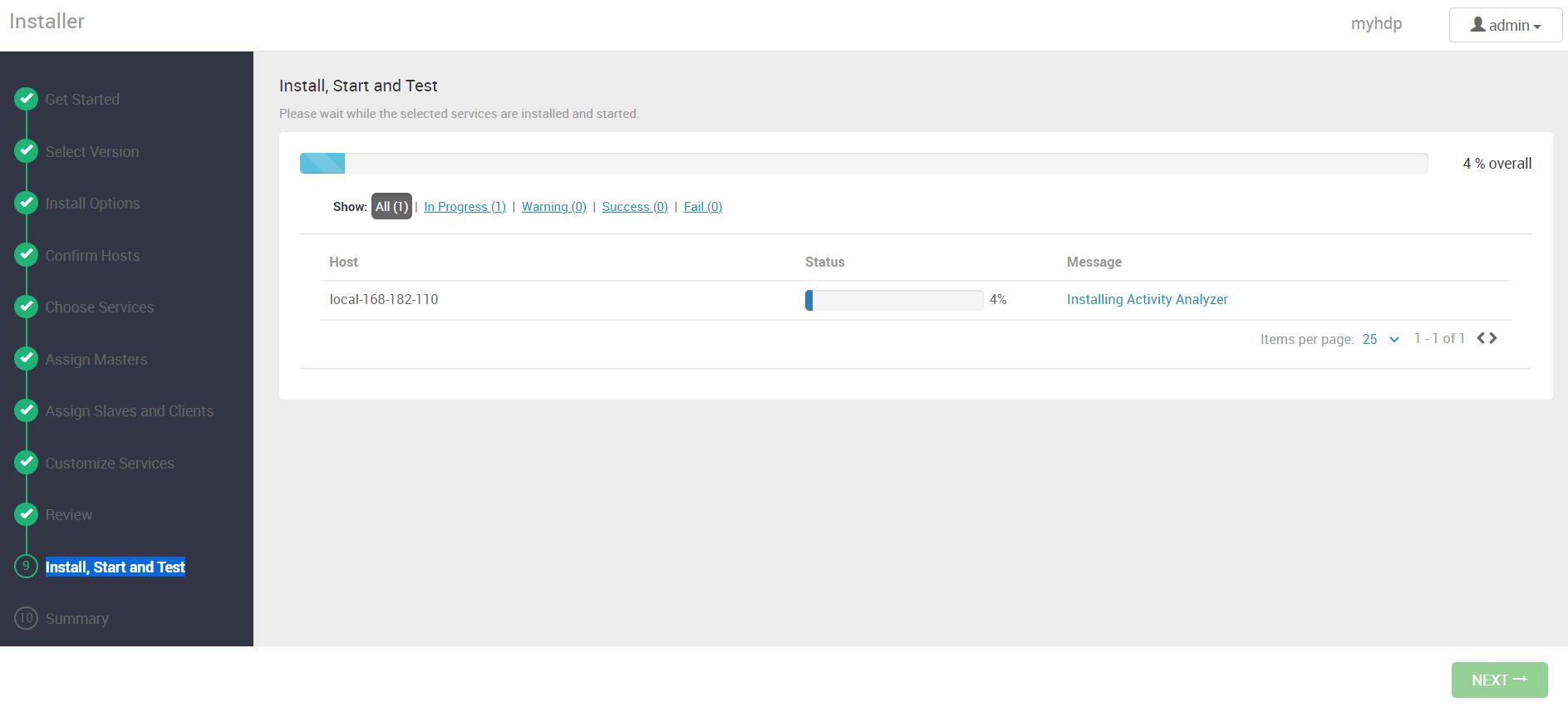Filter hosts by Warning status
This screenshot has height=712, width=1568.
(553, 207)
